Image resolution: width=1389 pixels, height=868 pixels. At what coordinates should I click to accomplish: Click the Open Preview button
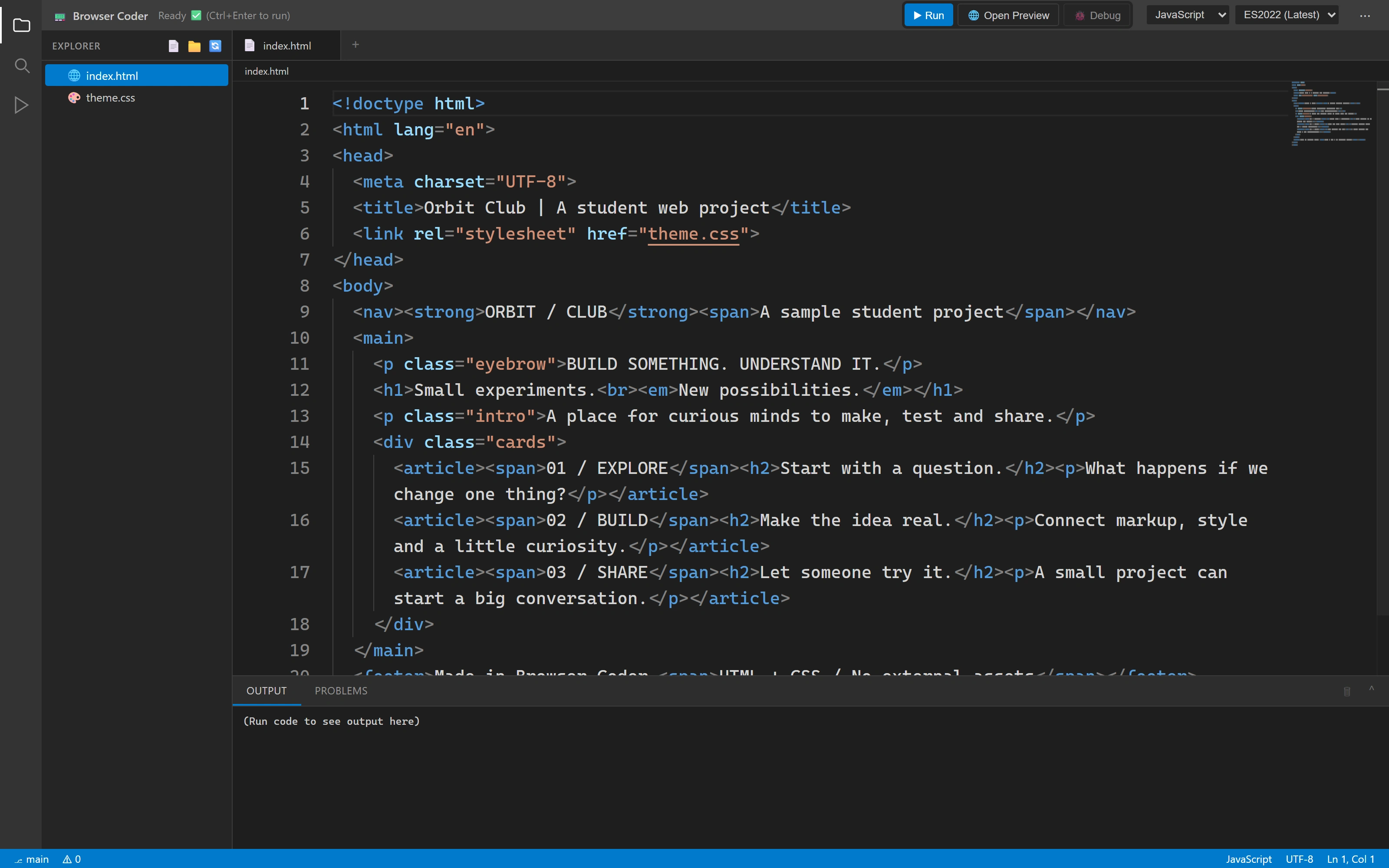1008,16
